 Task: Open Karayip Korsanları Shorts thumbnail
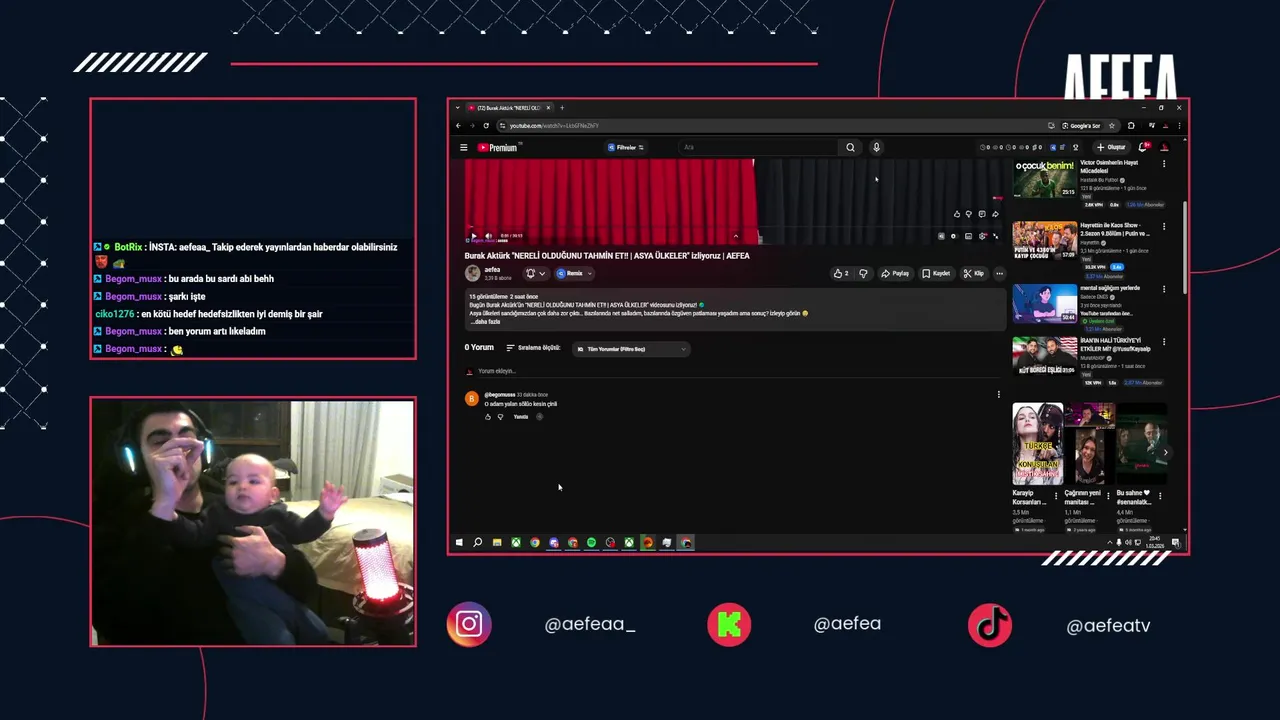click(1038, 444)
